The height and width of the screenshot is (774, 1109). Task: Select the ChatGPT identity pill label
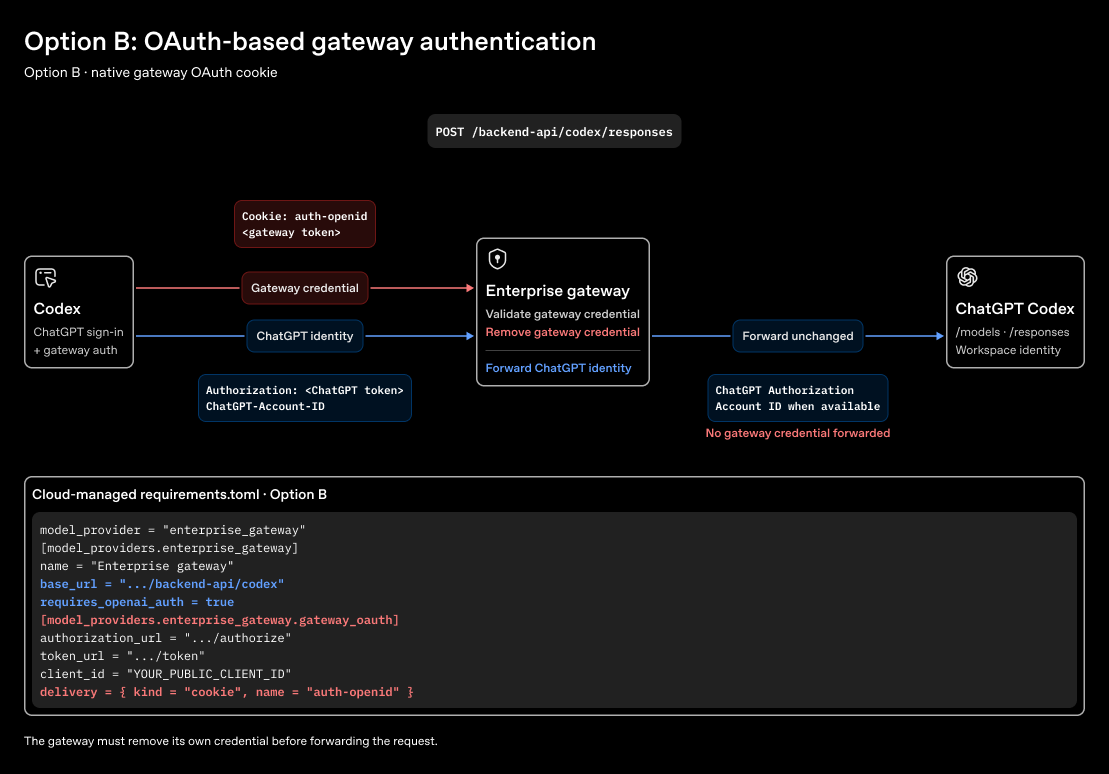tap(305, 336)
